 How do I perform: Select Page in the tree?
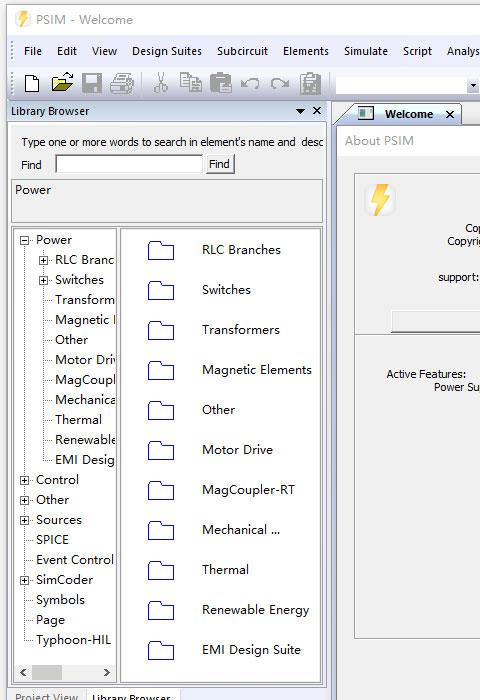pyautogui.click(x=50, y=620)
